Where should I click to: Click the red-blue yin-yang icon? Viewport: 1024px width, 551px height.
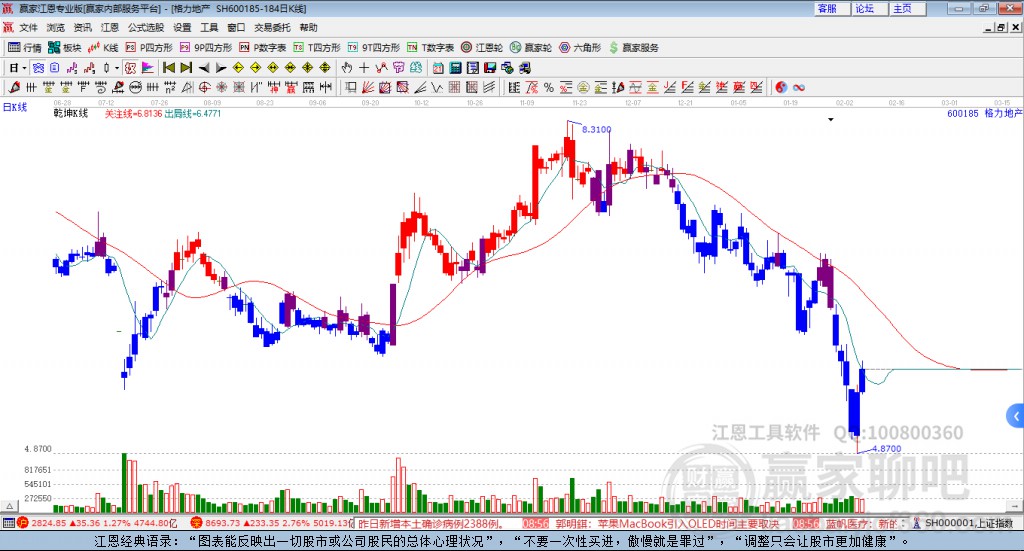781,87
